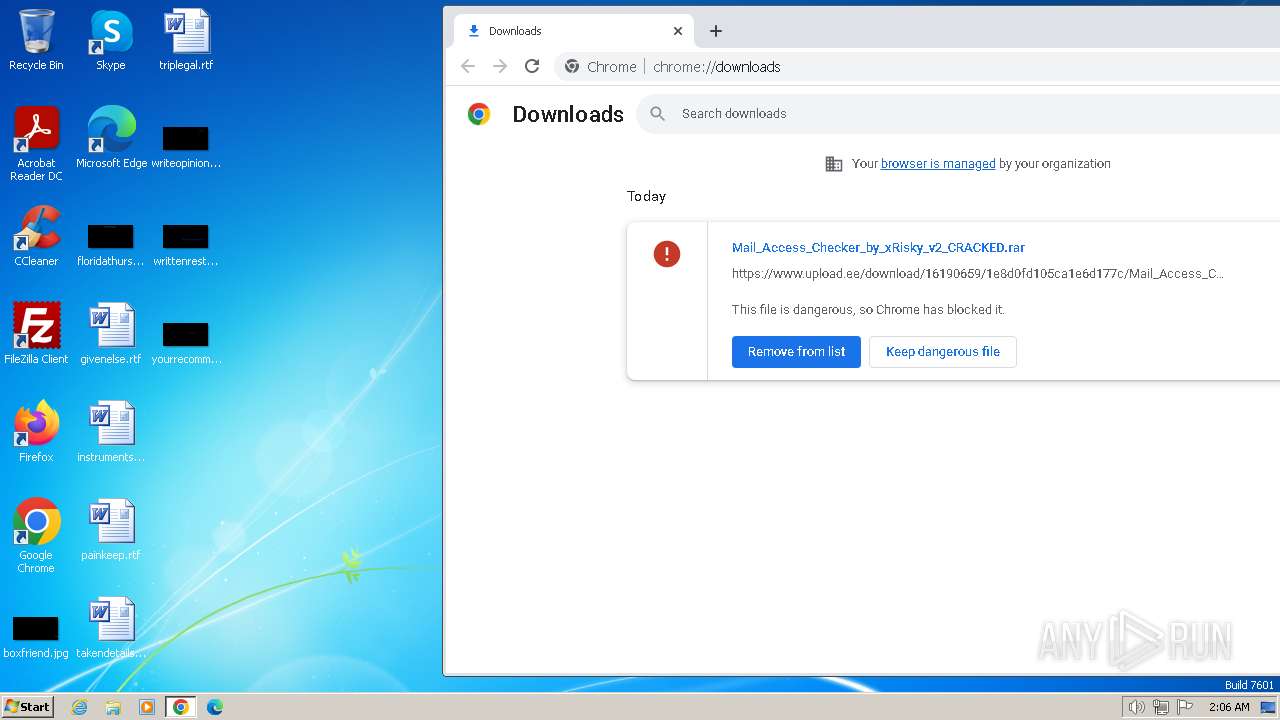
Task: Click the Chrome back arrow
Action: pyautogui.click(x=468, y=66)
